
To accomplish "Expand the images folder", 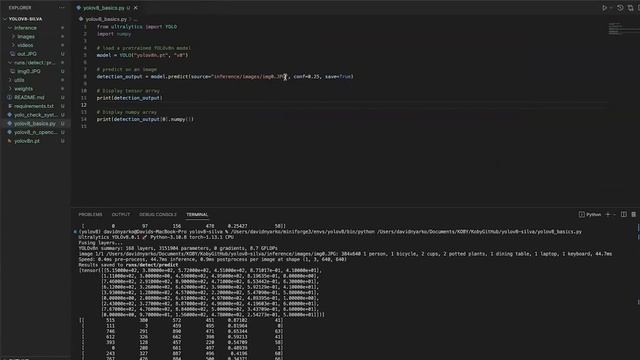I will [x=13, y=37].
